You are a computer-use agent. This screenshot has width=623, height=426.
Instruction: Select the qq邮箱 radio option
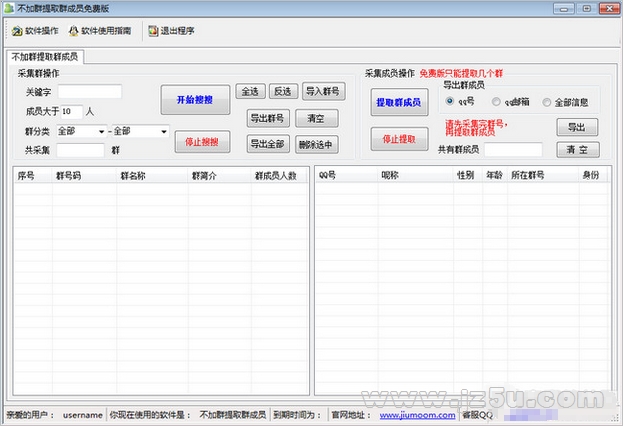(496, 102)
